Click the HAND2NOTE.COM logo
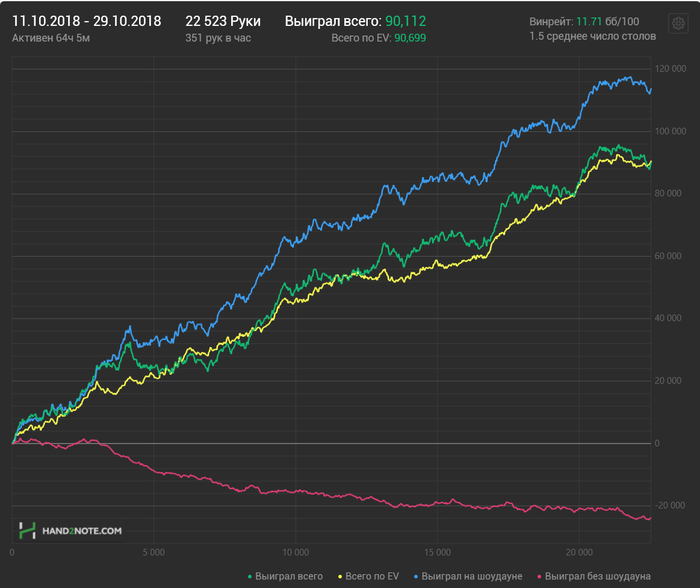Screen dimensions: 700x588 [x=70, y=531]
